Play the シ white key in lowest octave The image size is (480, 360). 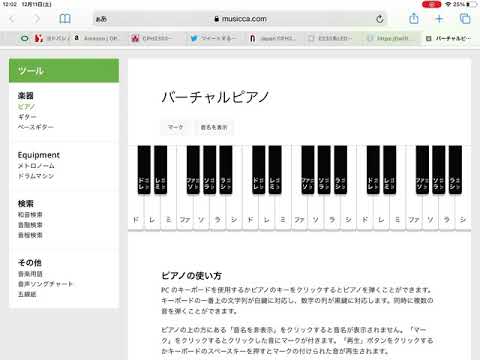[x=234, y=213]
